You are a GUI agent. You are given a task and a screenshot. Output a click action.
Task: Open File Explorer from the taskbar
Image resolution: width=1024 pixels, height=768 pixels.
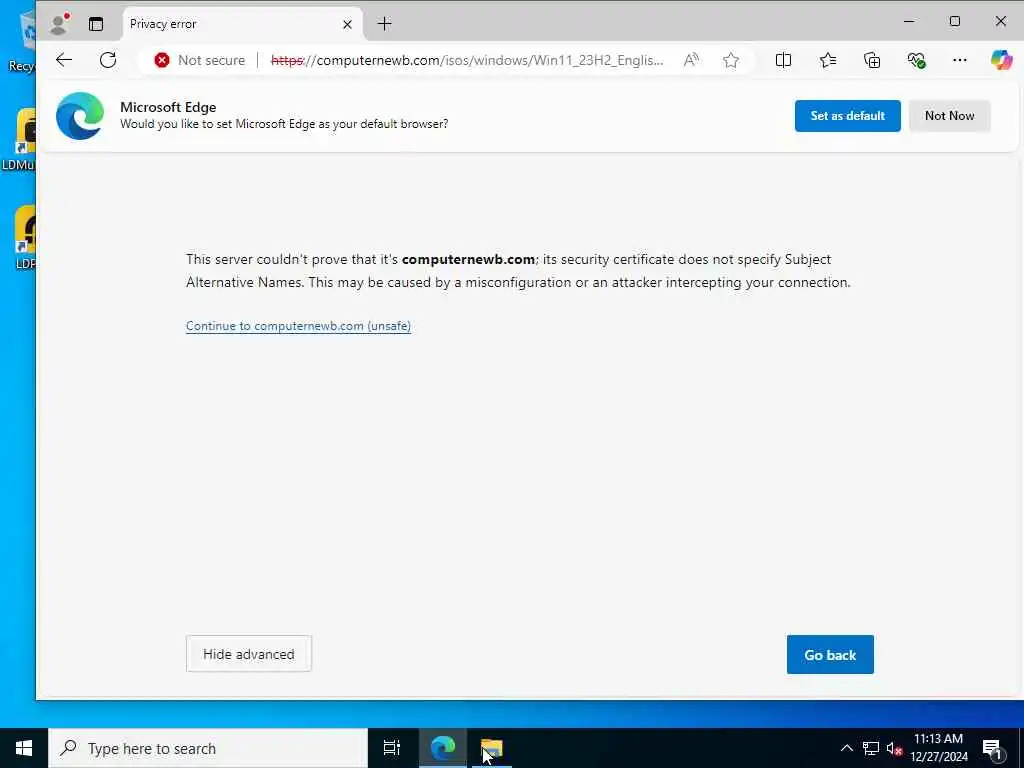492,748
